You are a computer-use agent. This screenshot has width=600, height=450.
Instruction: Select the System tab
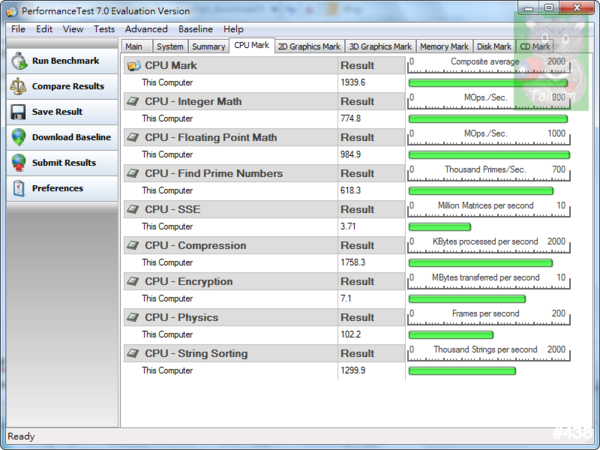170,46
